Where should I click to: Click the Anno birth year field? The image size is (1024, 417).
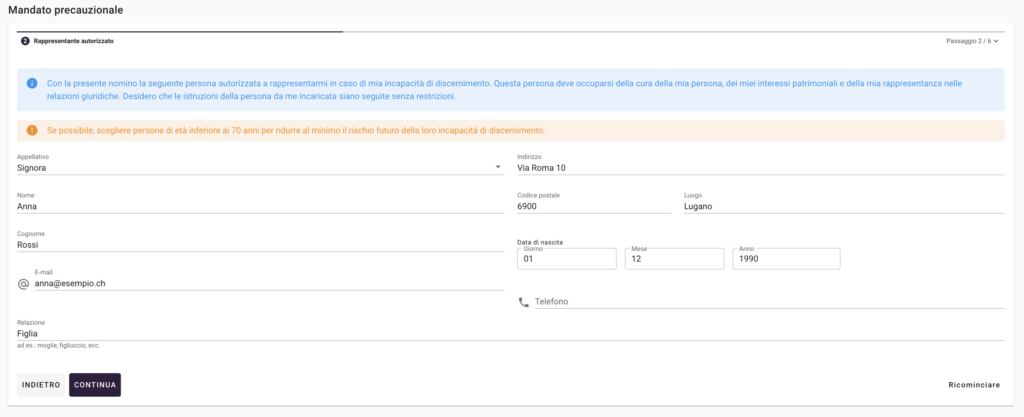coord(785,259)
